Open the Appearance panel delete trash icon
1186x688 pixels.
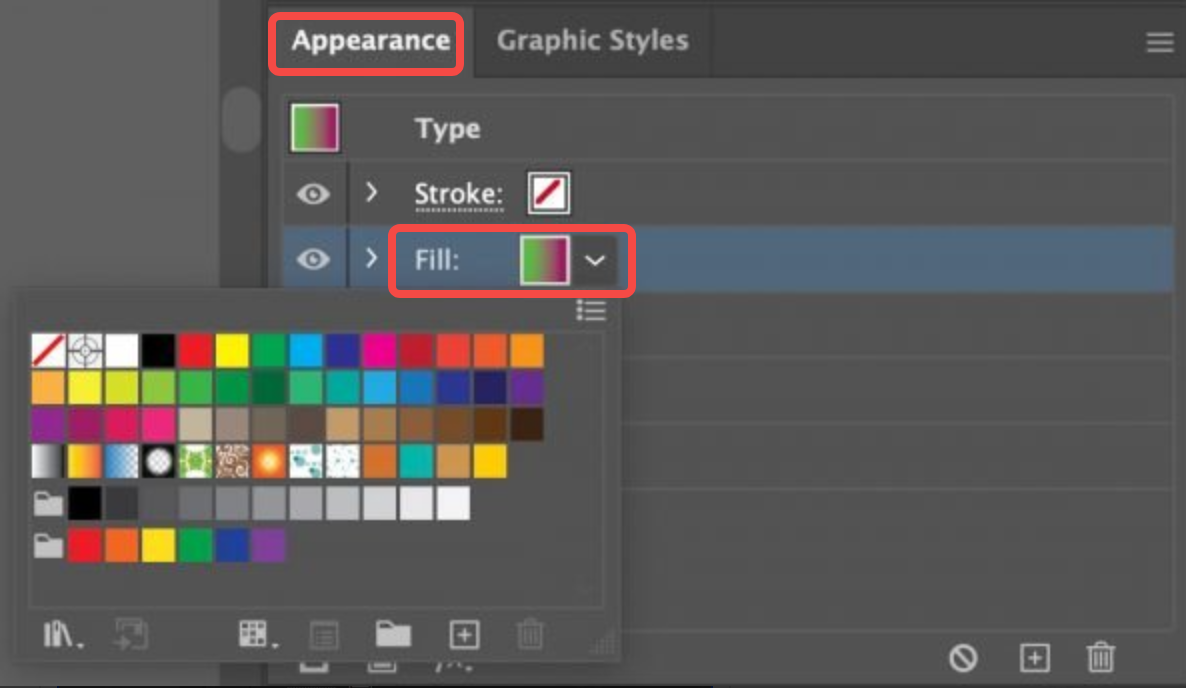(1100, 658)
